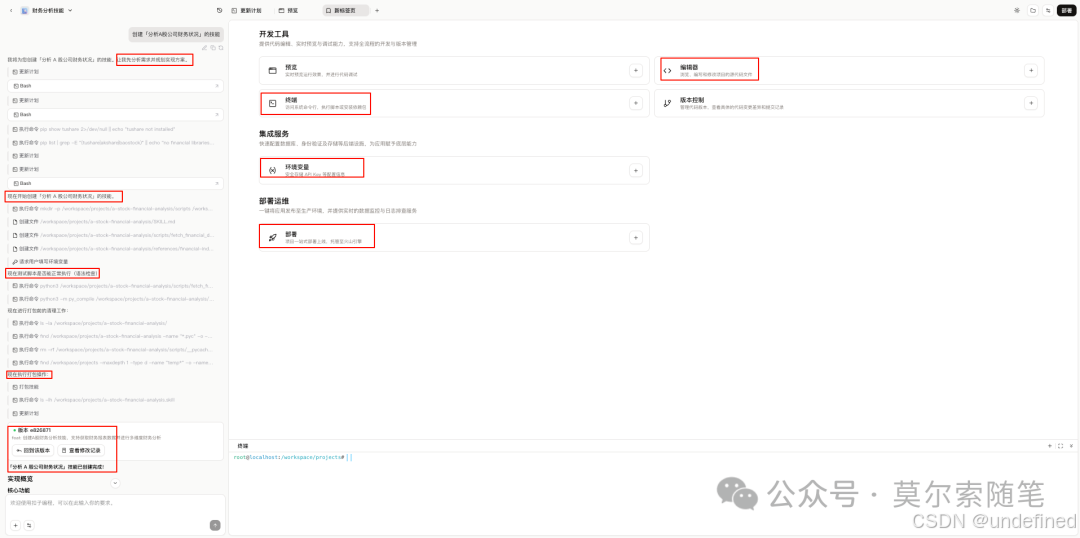Screen dimensions: 1080x538
Task: Edit the user message with pencil icon
Action: [x=204, y=48]
